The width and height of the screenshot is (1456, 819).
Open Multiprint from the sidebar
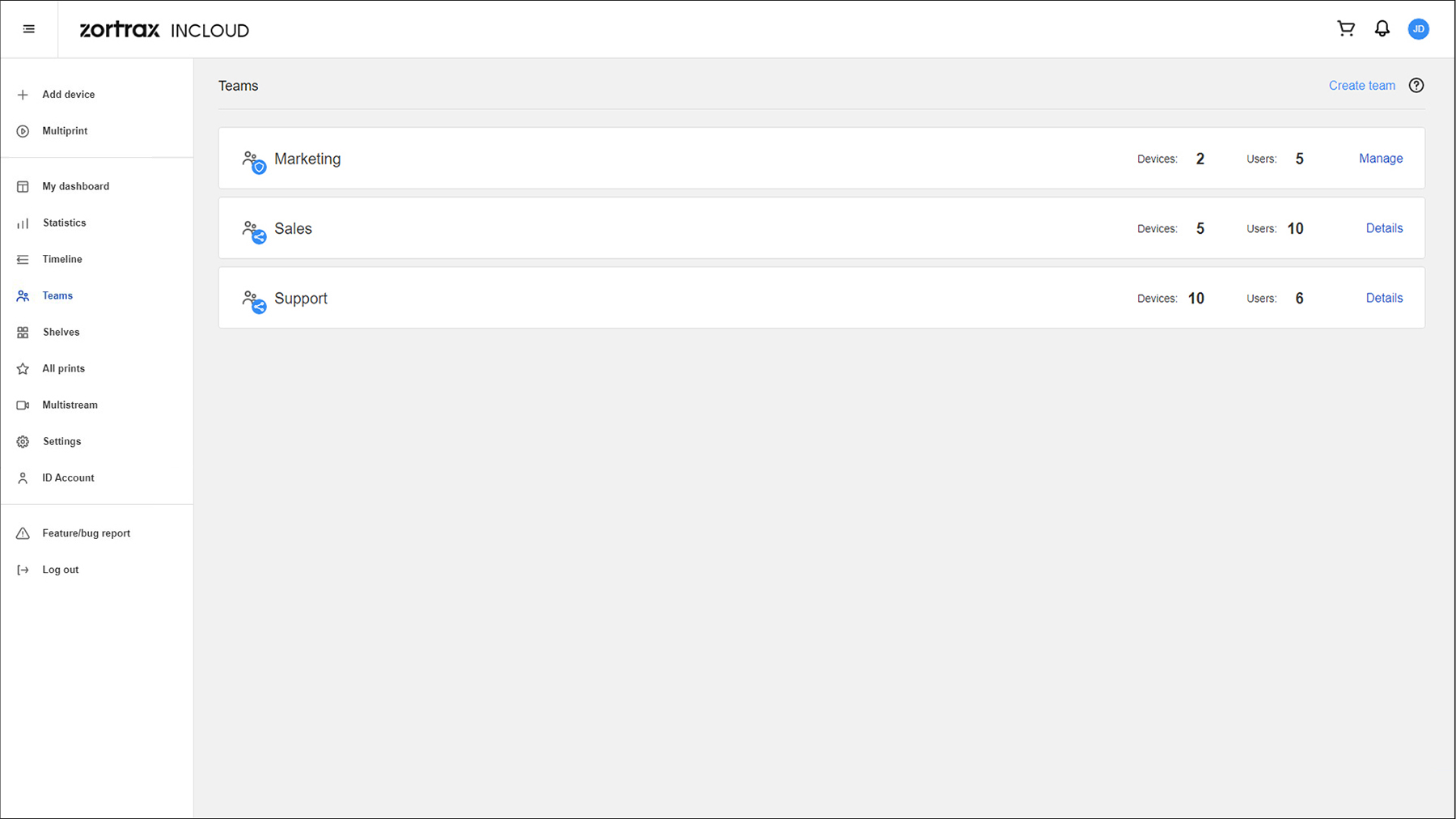point(65,131)
